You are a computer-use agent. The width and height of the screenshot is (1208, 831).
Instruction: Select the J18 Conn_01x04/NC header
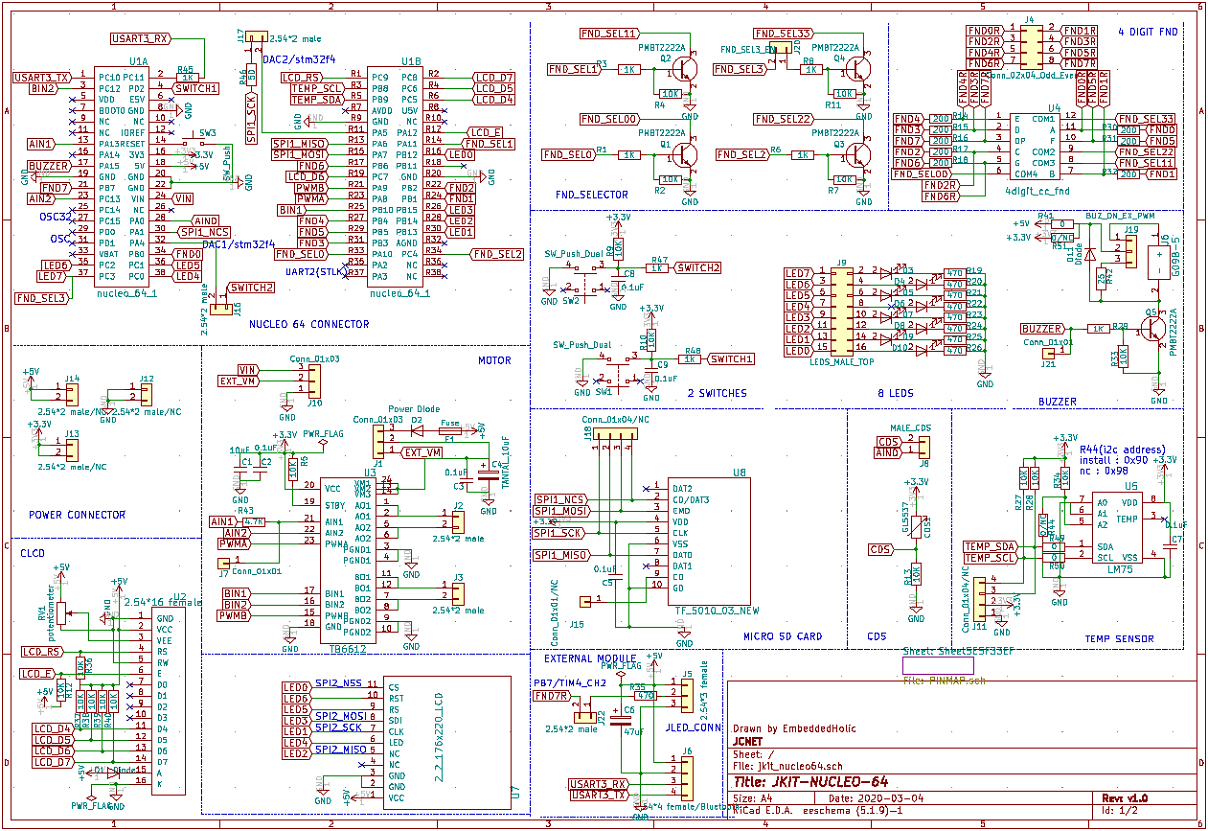(x=615, y=435)
